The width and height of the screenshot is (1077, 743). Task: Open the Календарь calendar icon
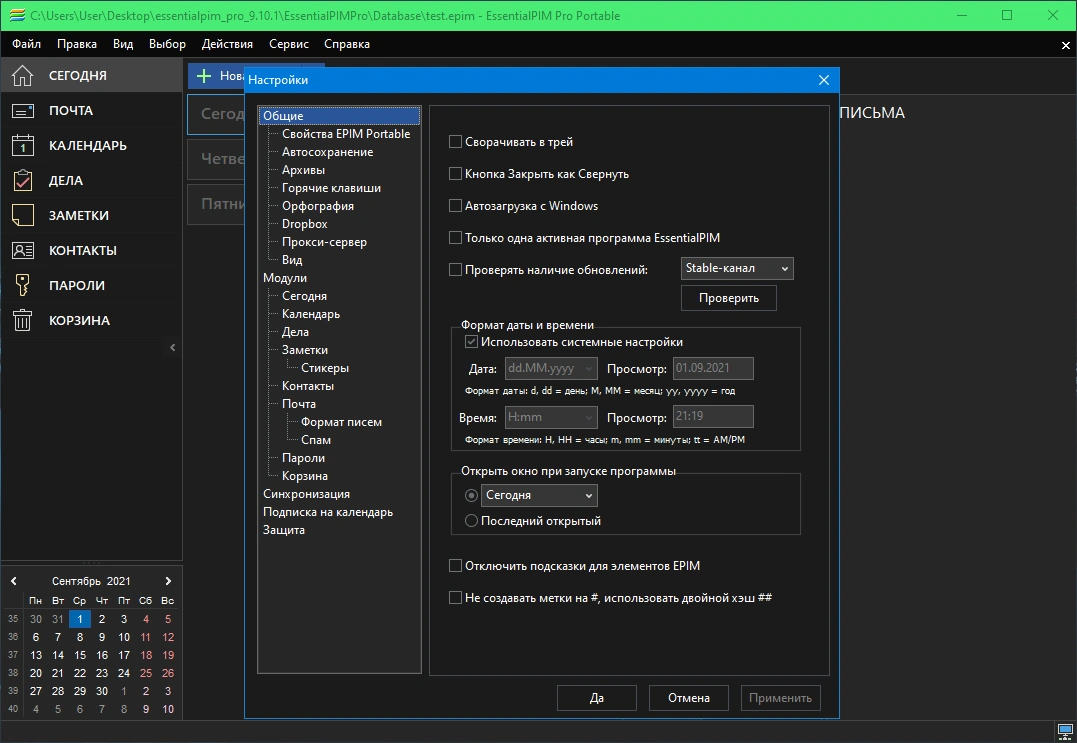pos(23,146)
